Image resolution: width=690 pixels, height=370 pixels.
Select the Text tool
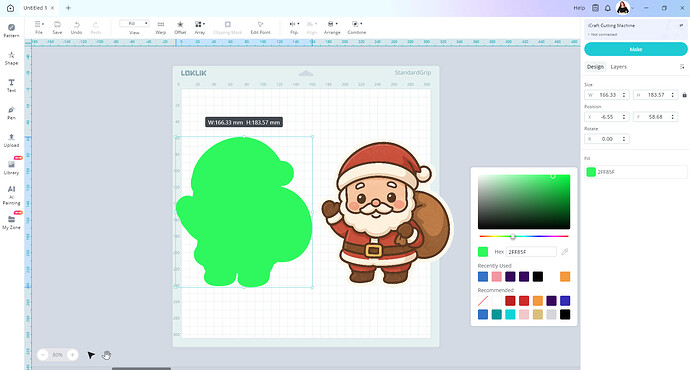[11, 85]
